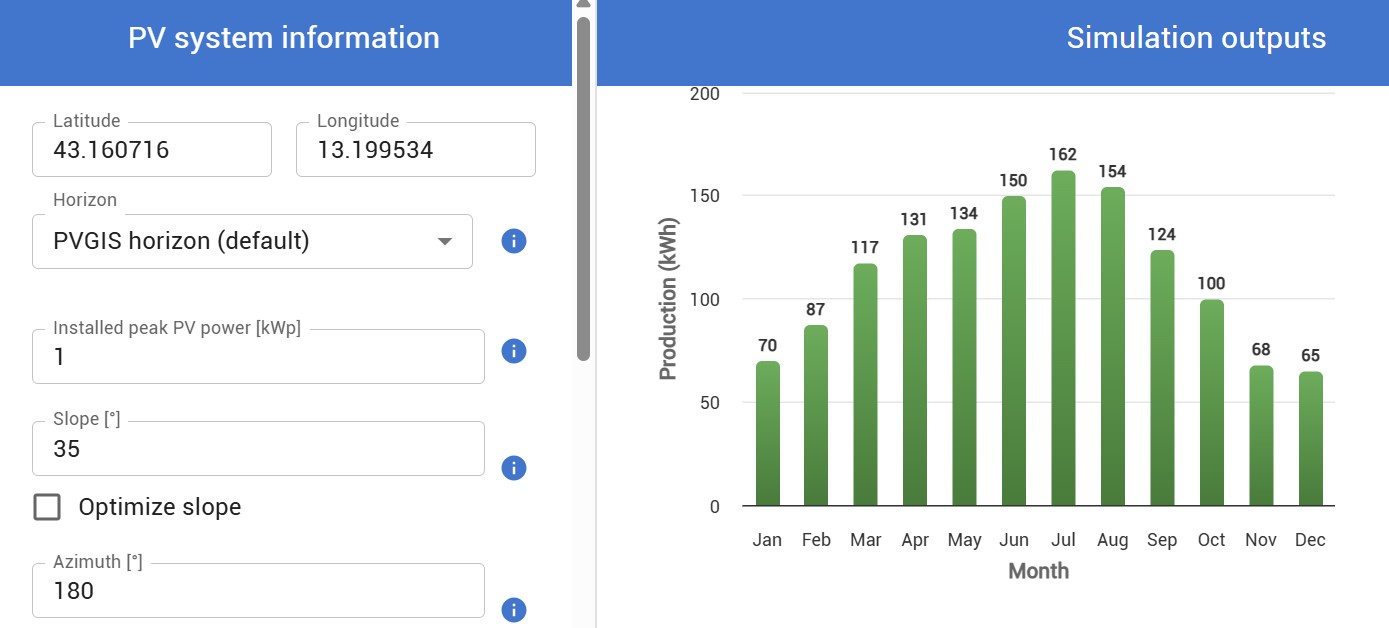
Task: Enable the Optimize slope checkbox
Action: point(47,507)
